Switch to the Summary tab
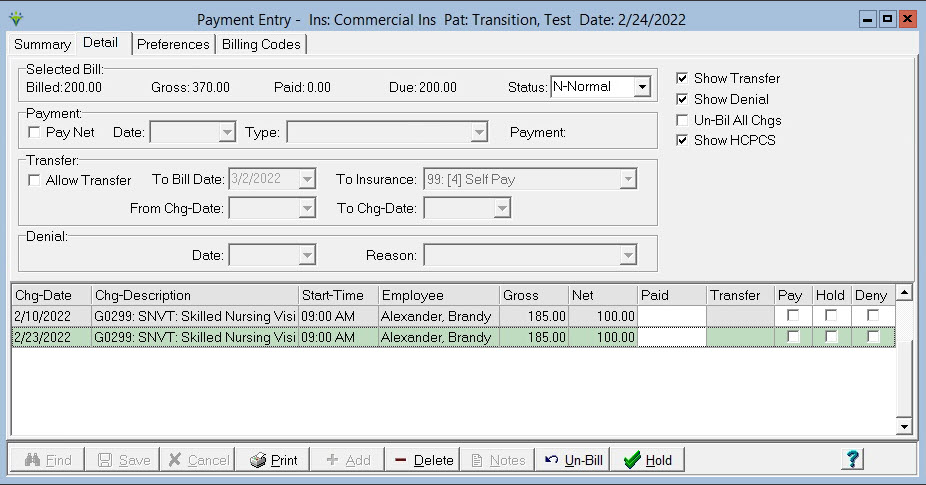The image size is (926, 485). [42, 44]
